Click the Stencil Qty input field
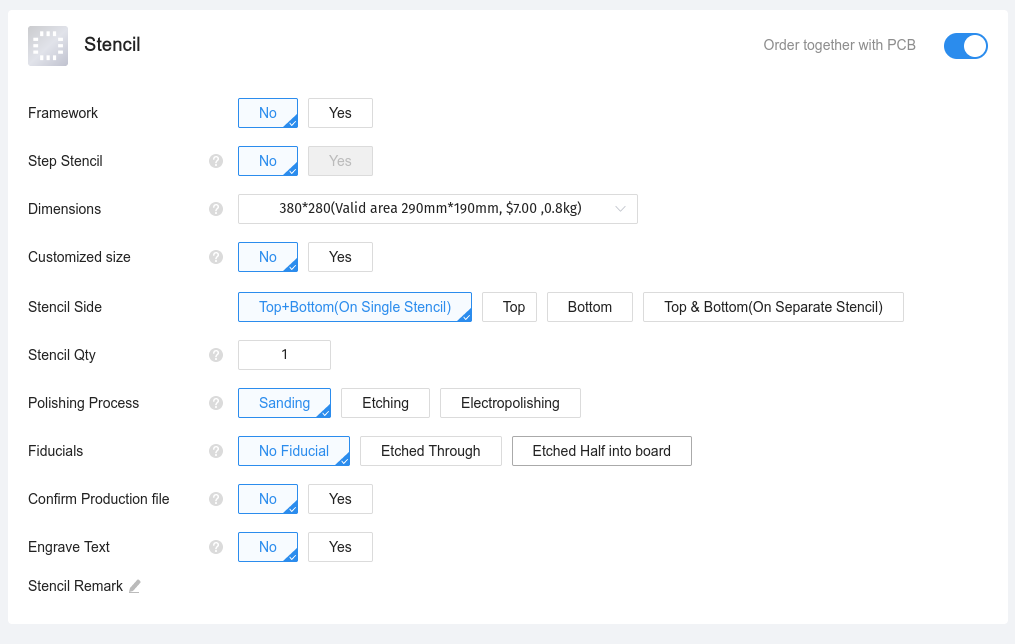Screen dimensions: 1015x644 (284, 355)
